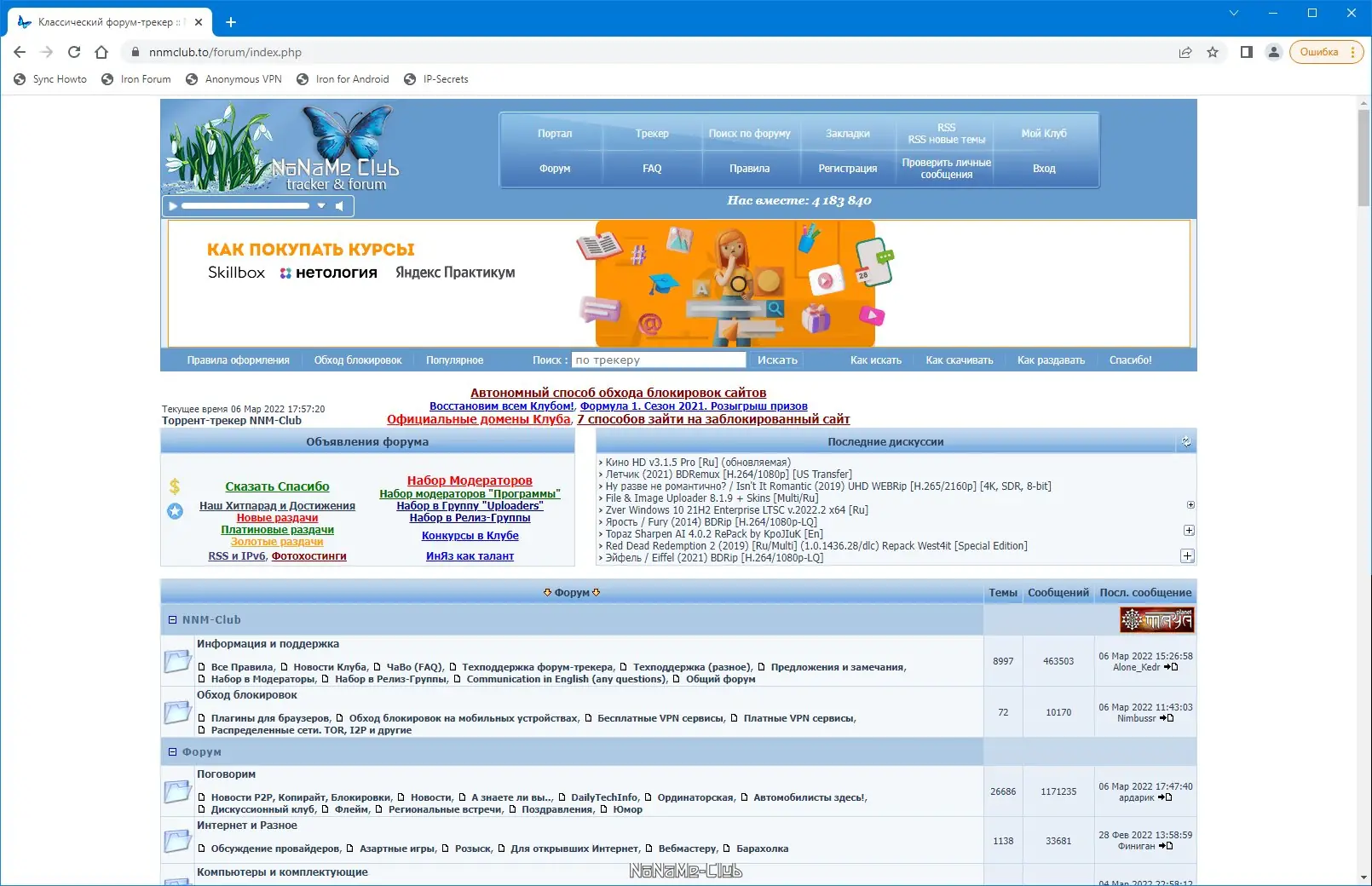
Task: Expand discussions with the middle plus button
Action: (1189, 531)
